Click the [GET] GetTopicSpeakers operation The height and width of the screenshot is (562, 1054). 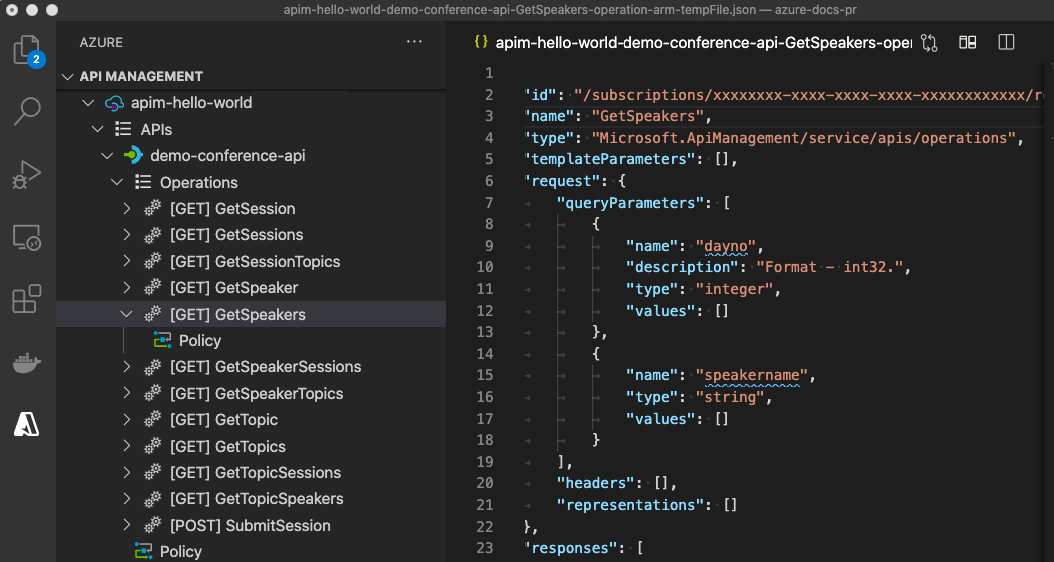coord(256,499)
